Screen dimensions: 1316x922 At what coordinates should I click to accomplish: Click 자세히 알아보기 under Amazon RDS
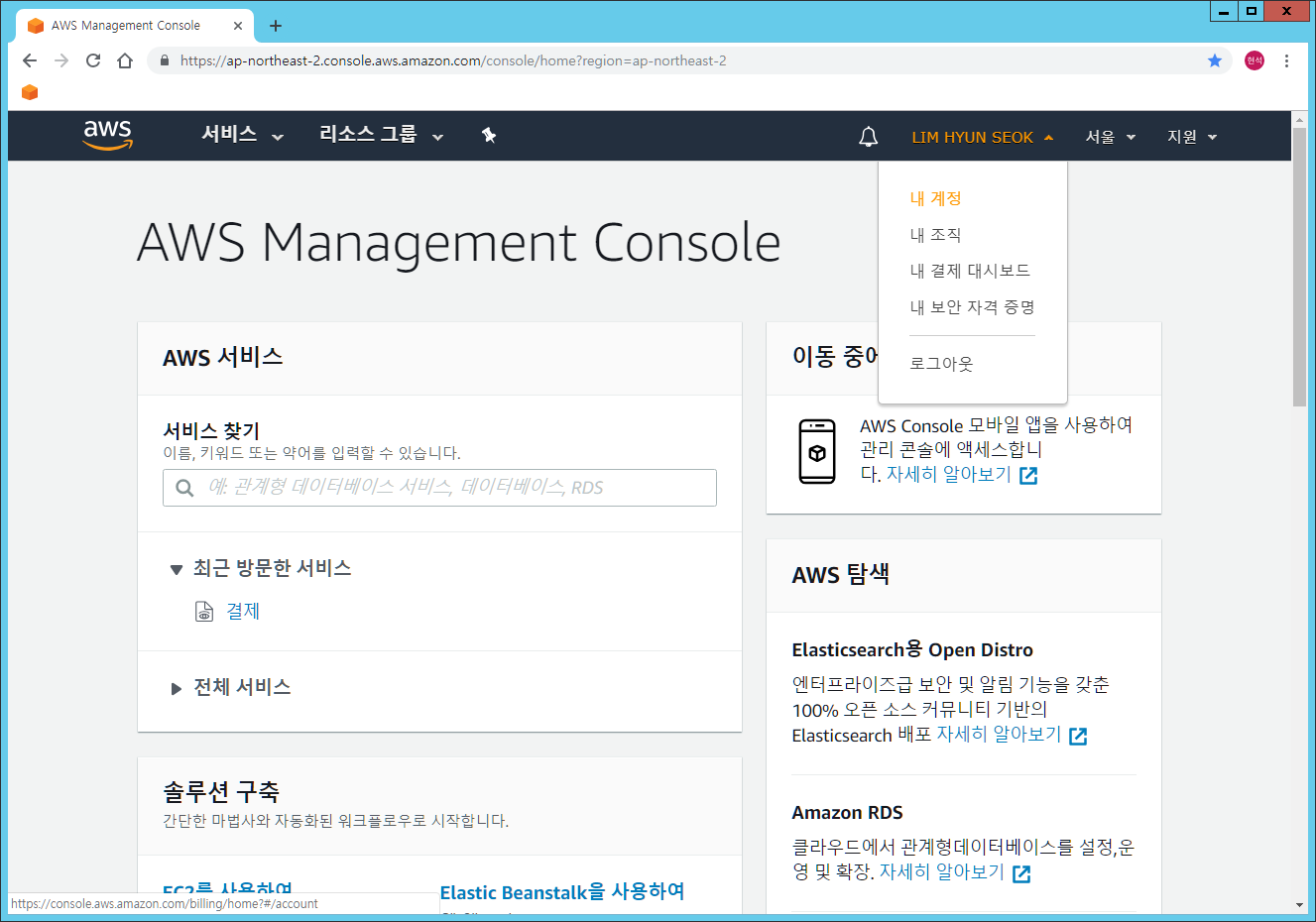point(942,872)
